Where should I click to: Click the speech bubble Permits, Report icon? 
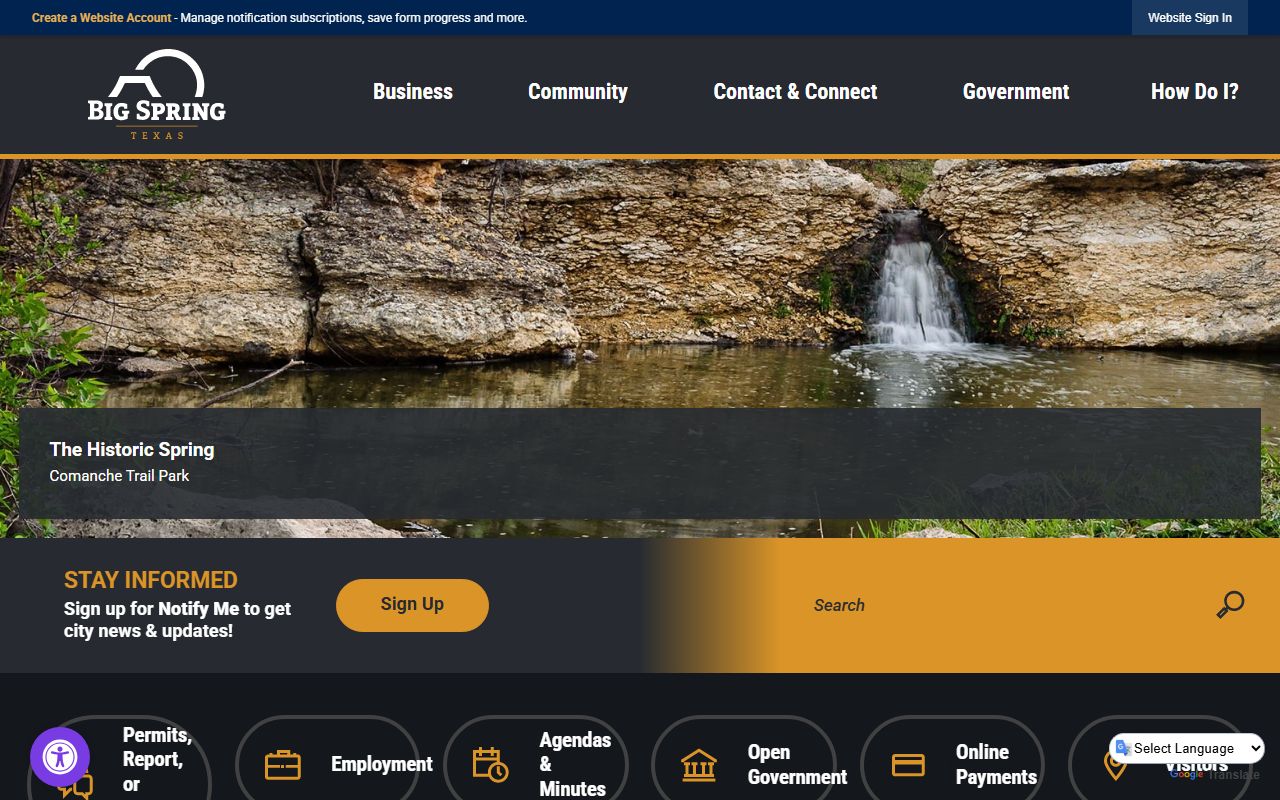coord(75,786)
